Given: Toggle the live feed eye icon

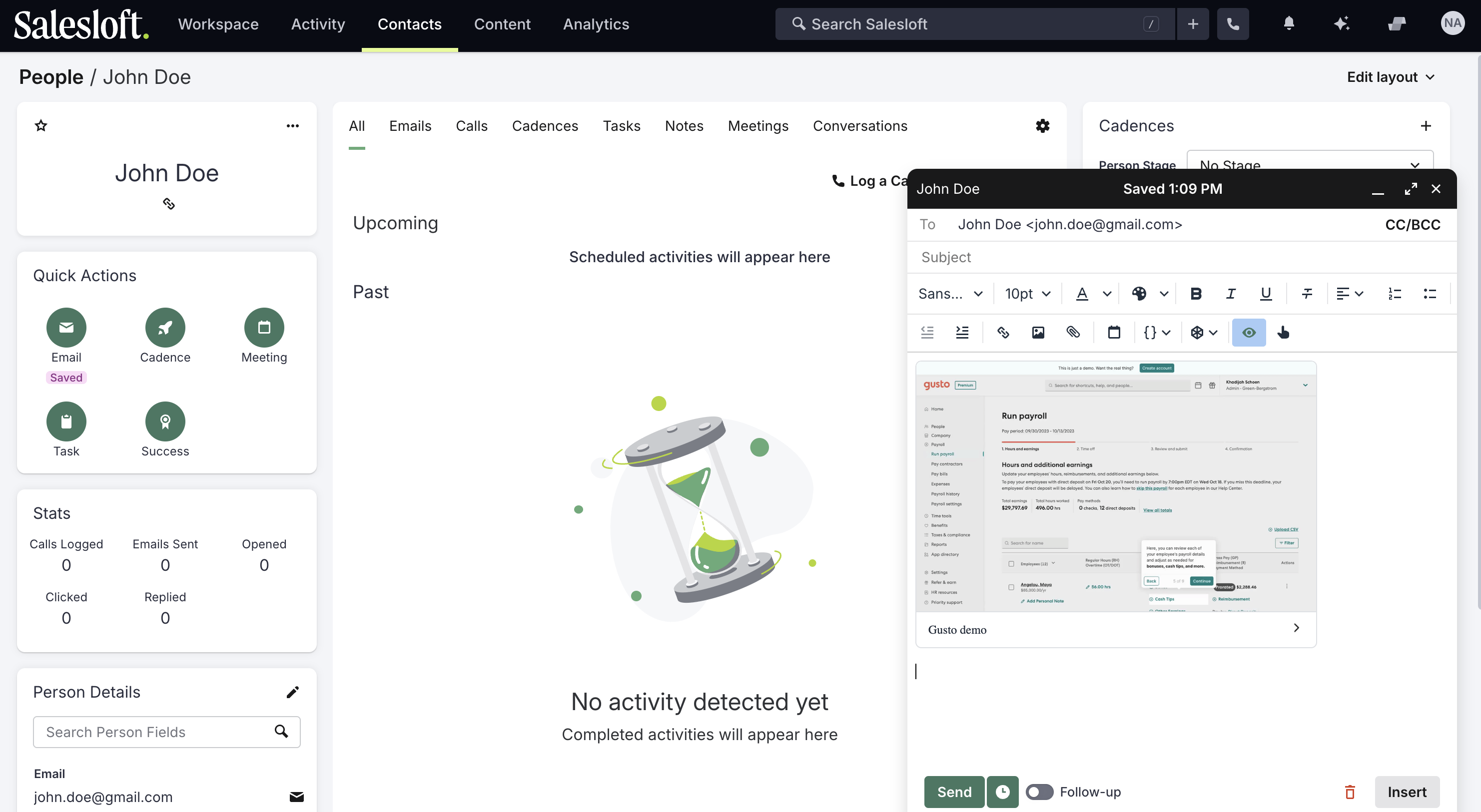Looking at the screenshot, I should pos(1248,332).
